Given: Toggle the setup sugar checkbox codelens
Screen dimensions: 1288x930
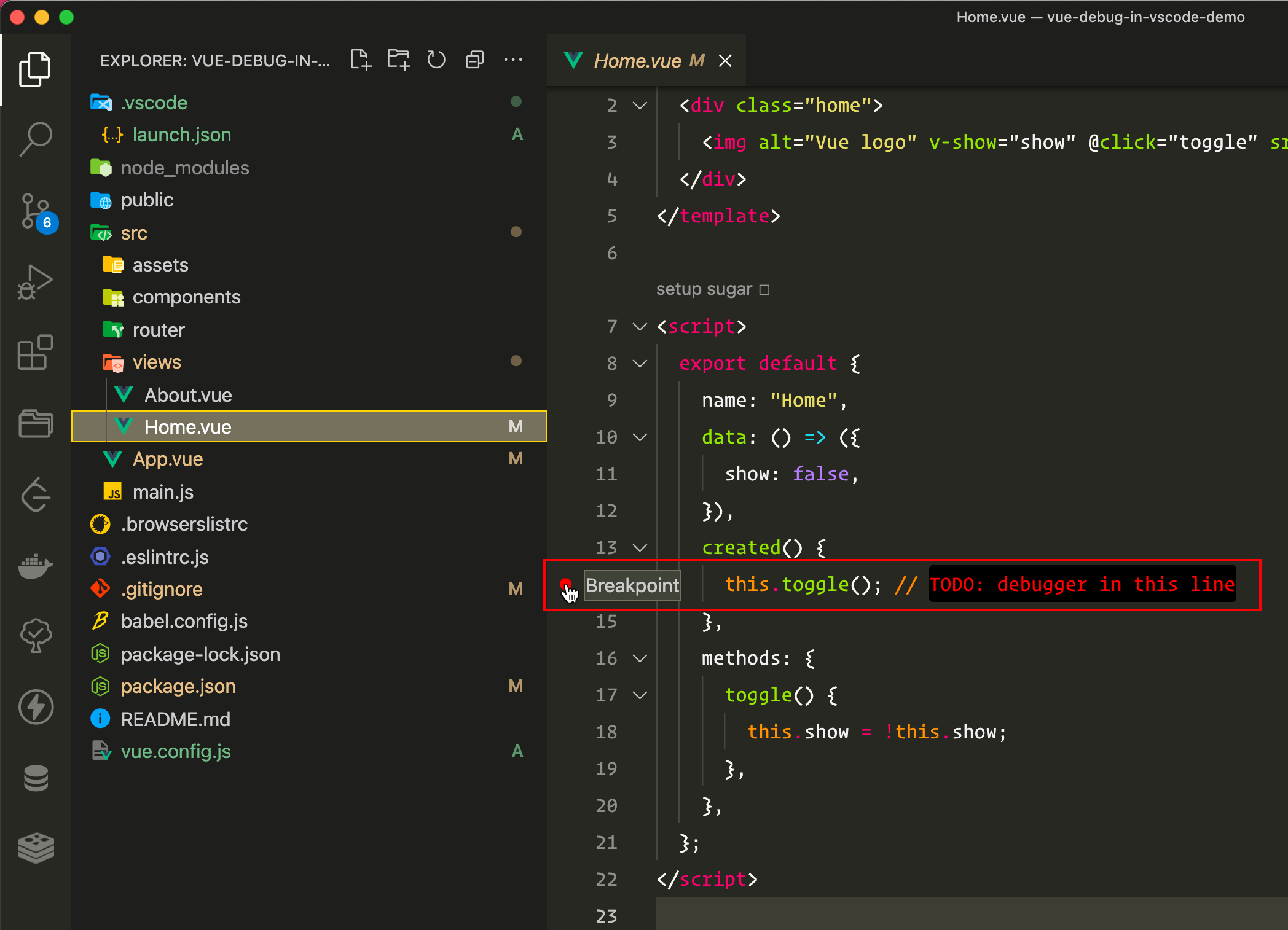Looking at the screenshot, I should [764, 289].
